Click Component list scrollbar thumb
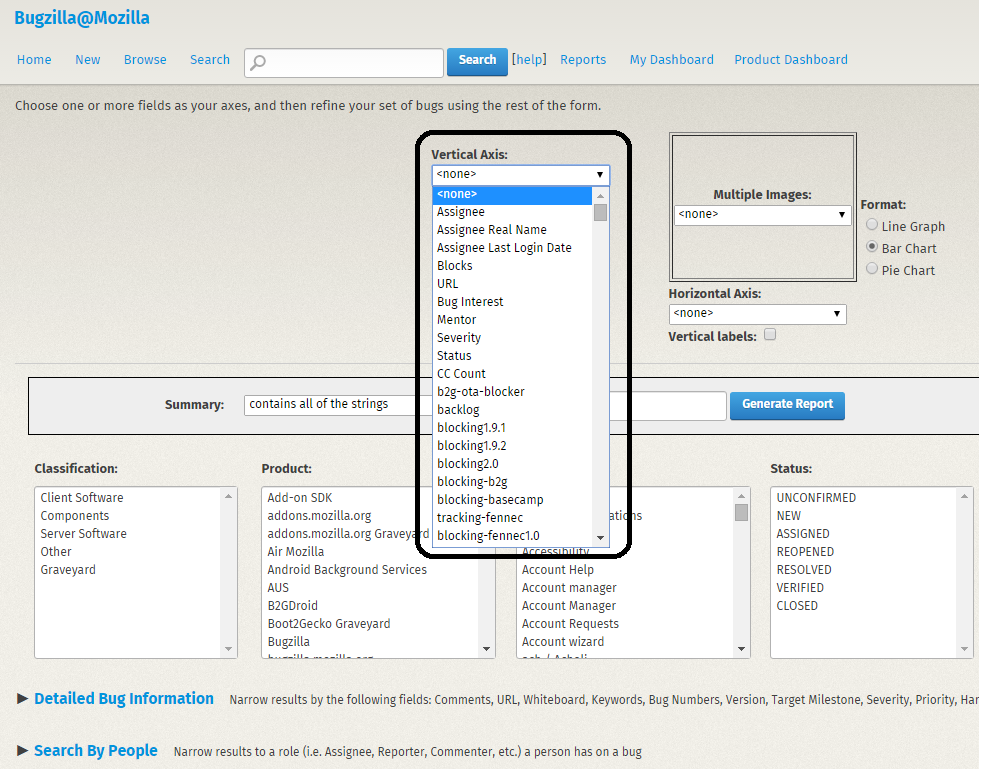 (741, 513)
